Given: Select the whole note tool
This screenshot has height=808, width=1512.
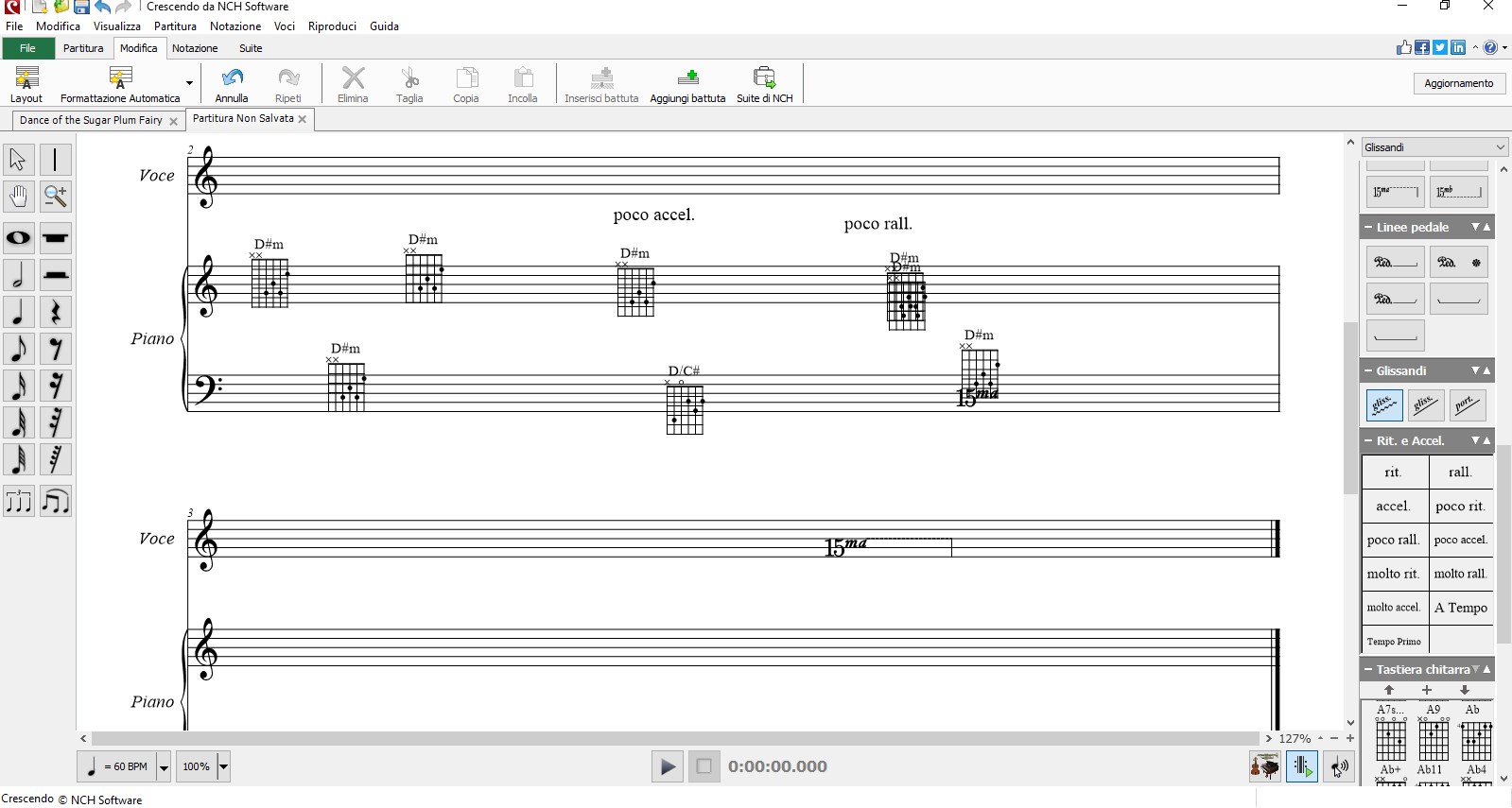Looking at the screenshot, I should click(18, 238).
